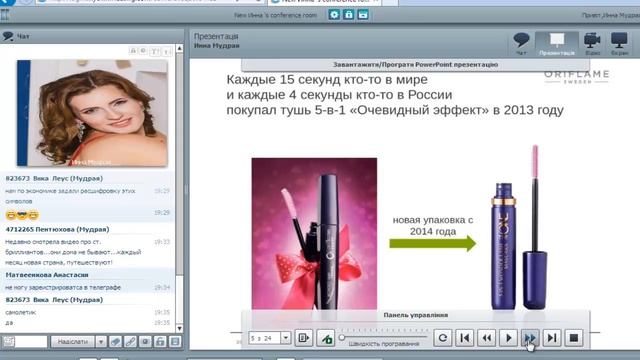Open dropdown arrow next to Надіслати

pos(101,342)
